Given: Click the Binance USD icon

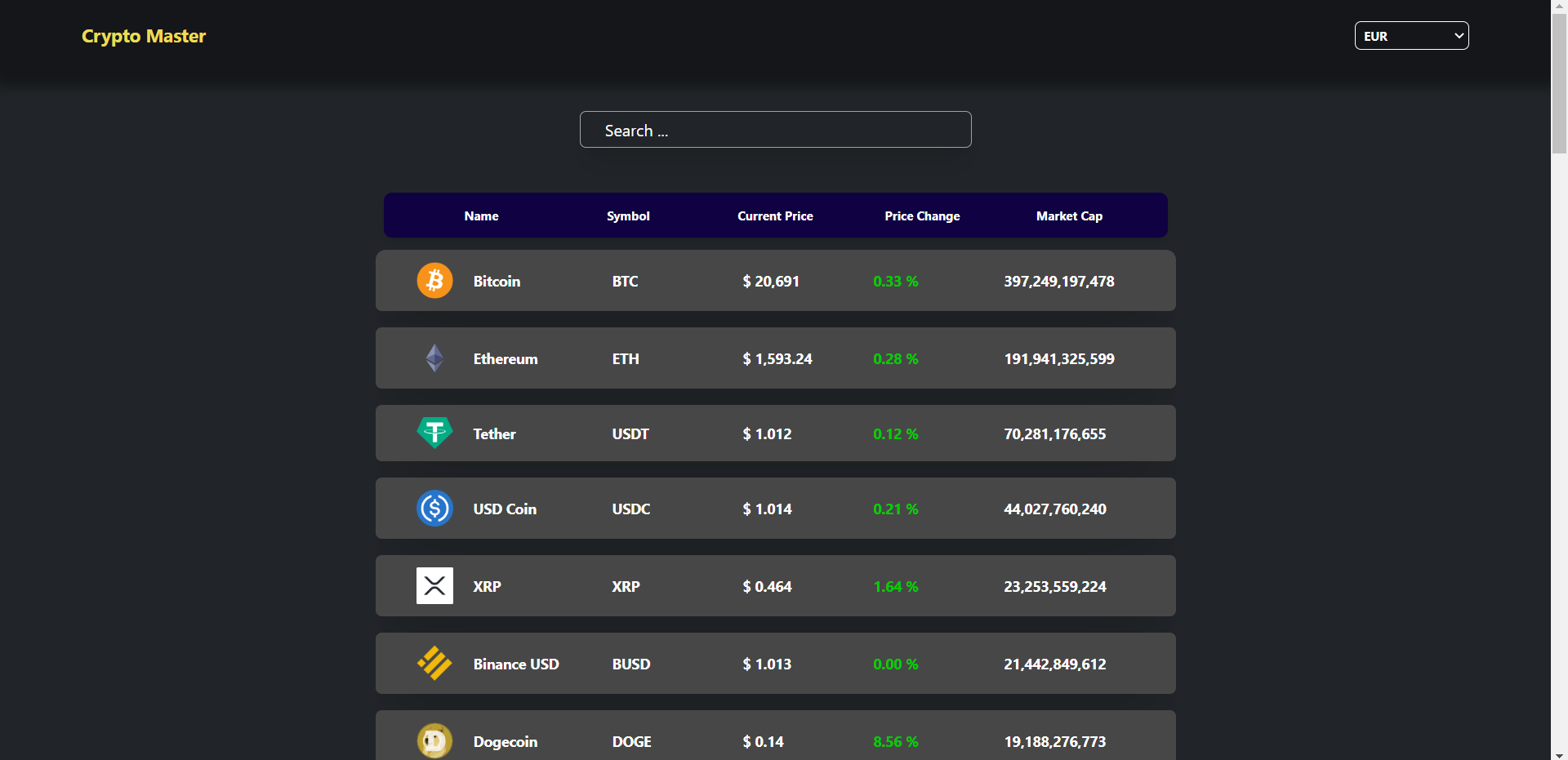Looking at the screenshot, I should pyautogui.click(x=434, y=663).
